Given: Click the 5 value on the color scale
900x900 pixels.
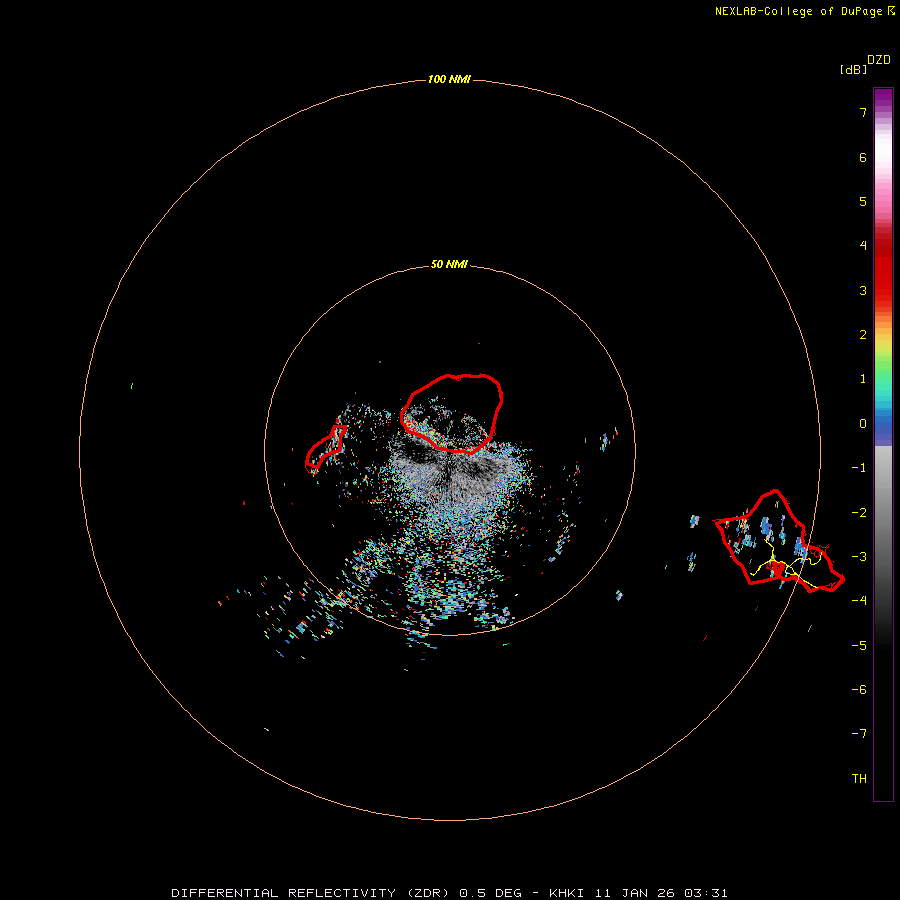Looking at the screenshot, I should point(863,201).
